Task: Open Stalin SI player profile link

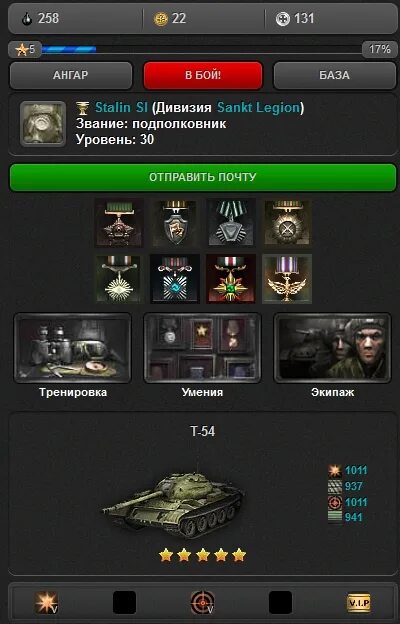Action: coord(121,107)
